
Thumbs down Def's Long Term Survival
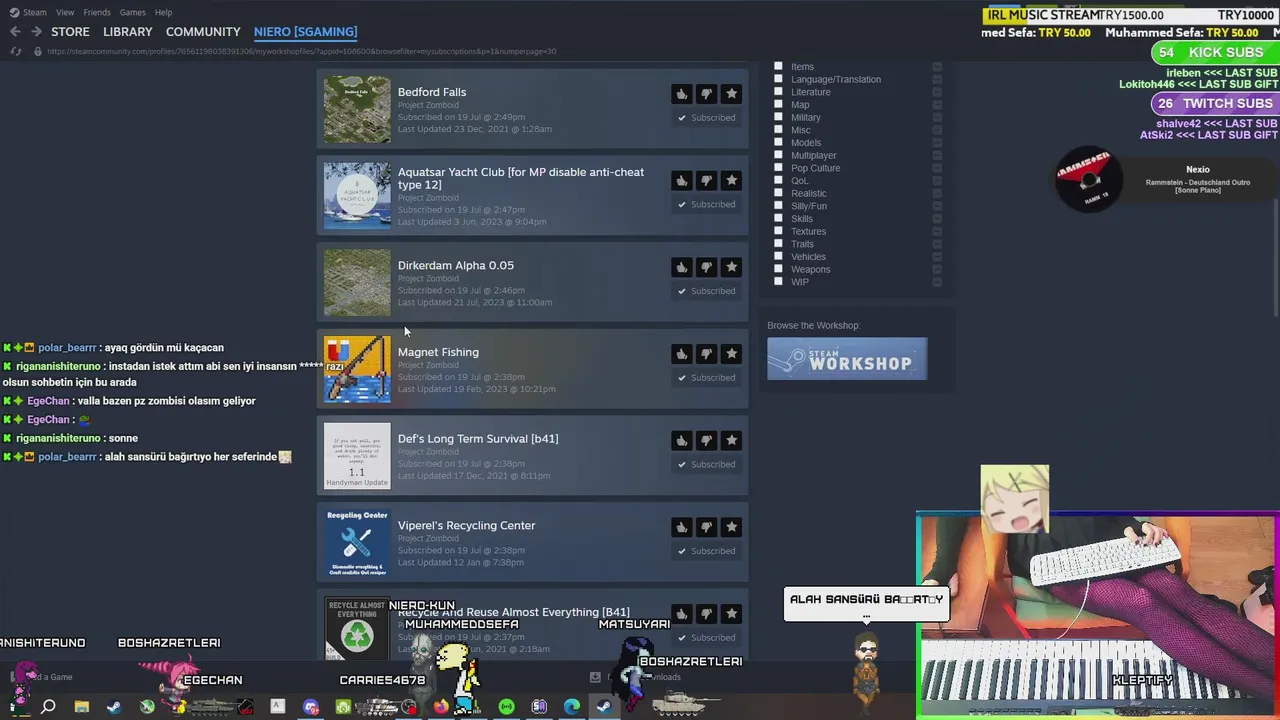pos(706,441)
